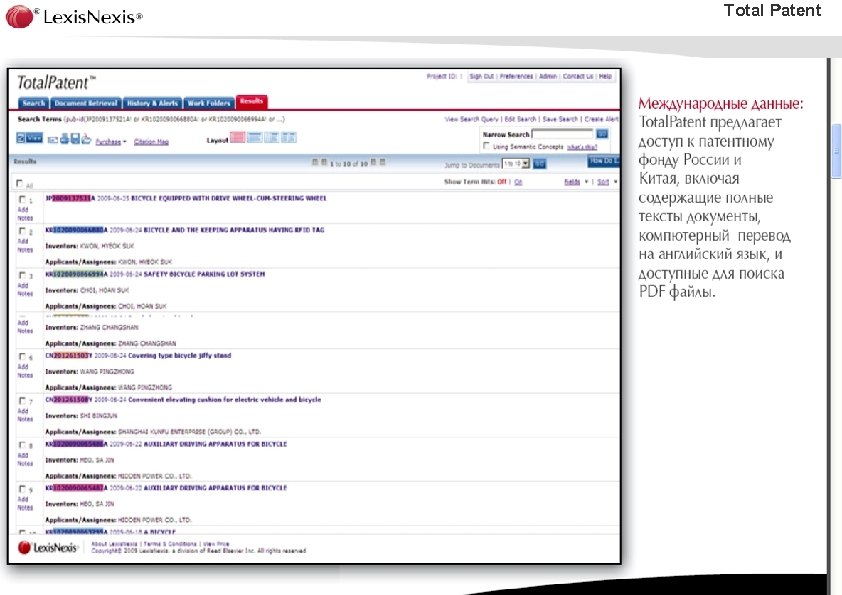Viewport: 842px width, 595px height.
Task: Click the Create Alert link
Action: pos(601,119)
